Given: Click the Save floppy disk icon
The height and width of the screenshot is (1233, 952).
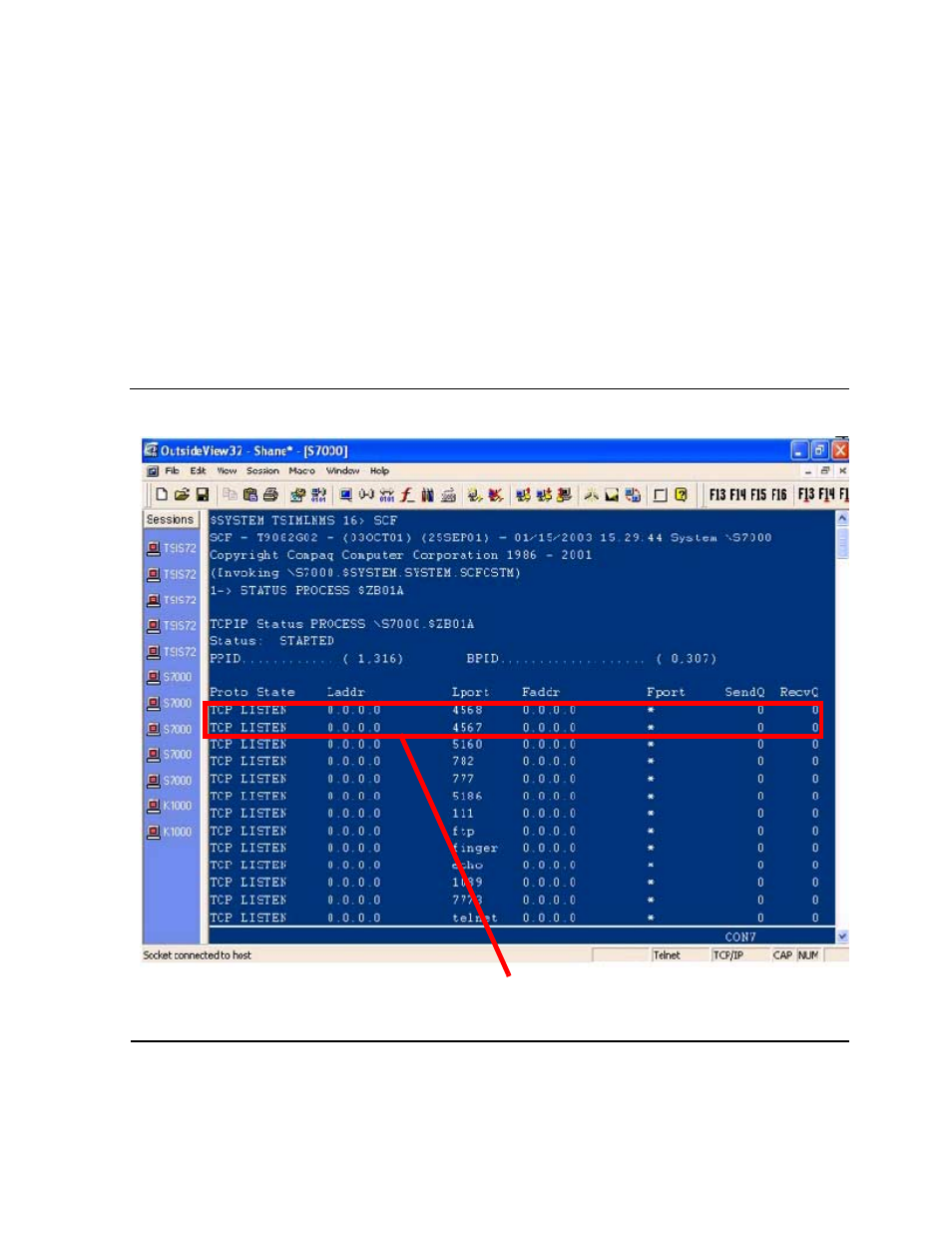Looking at the screenshot, I should 203,494.
